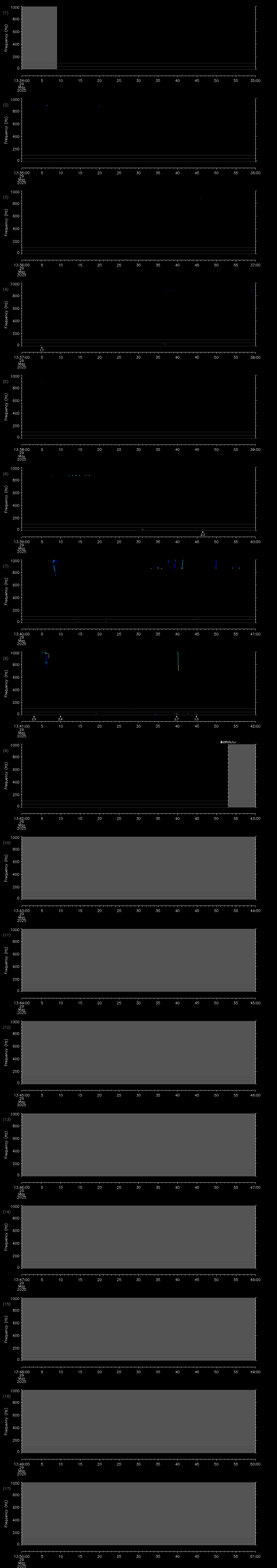Select the blue streak at 50 seconds in panel 7

[216, 564]
